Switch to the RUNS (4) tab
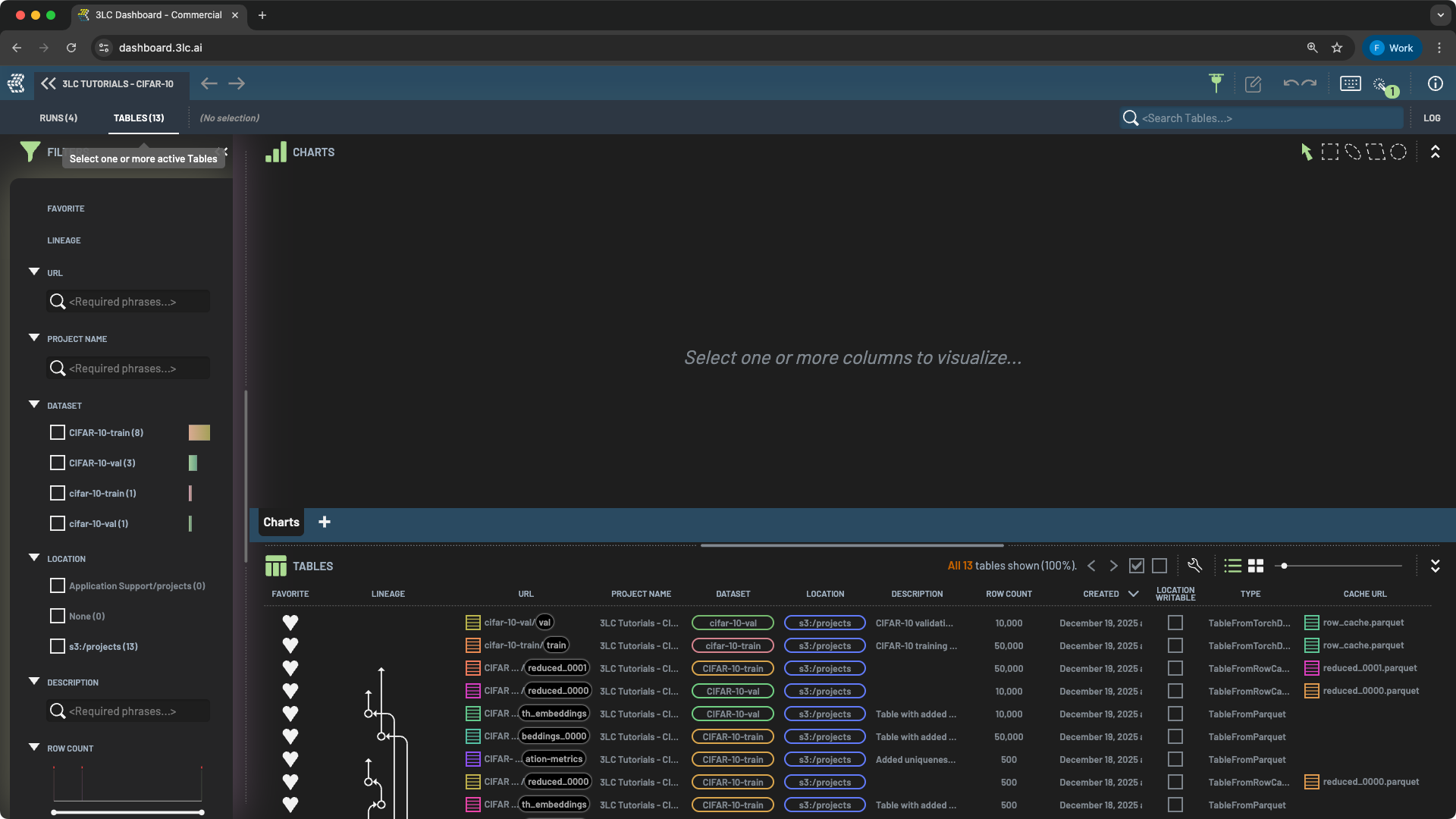 58,118
